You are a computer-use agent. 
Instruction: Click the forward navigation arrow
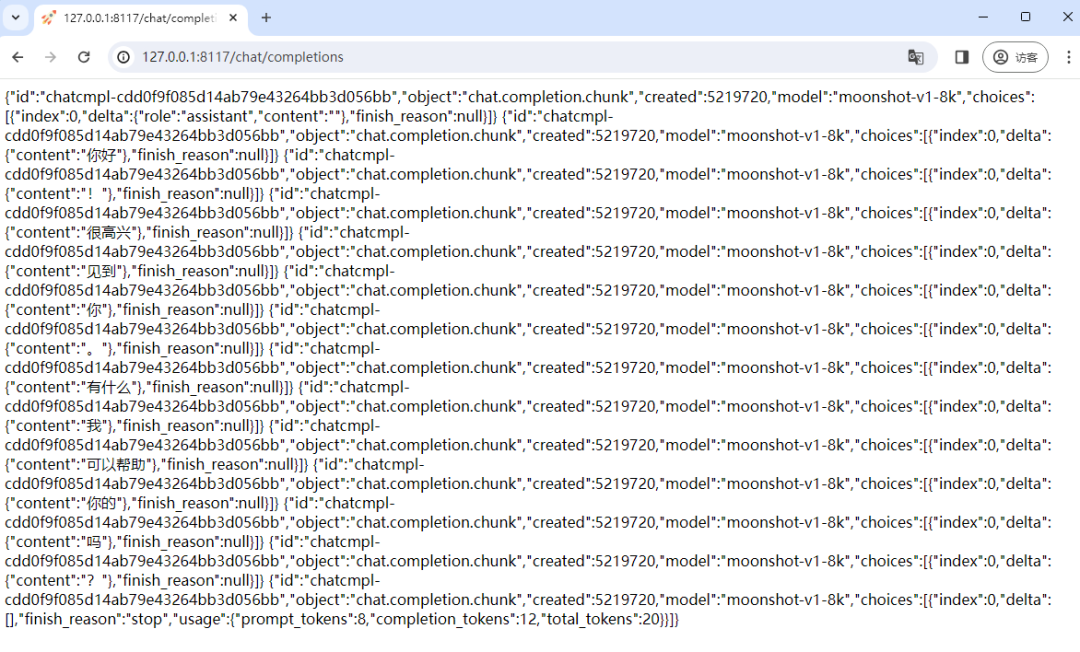pyautogui.click(x=50, y=57)
